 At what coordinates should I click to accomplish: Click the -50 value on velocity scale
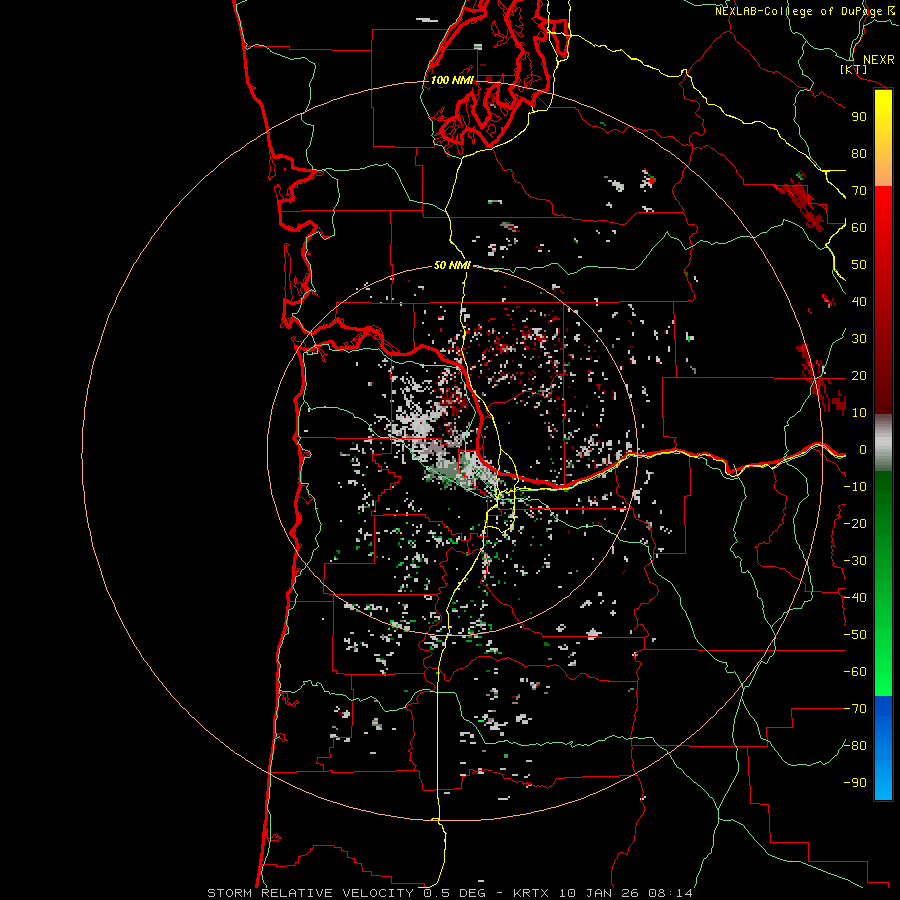click(x=855, y=635)
